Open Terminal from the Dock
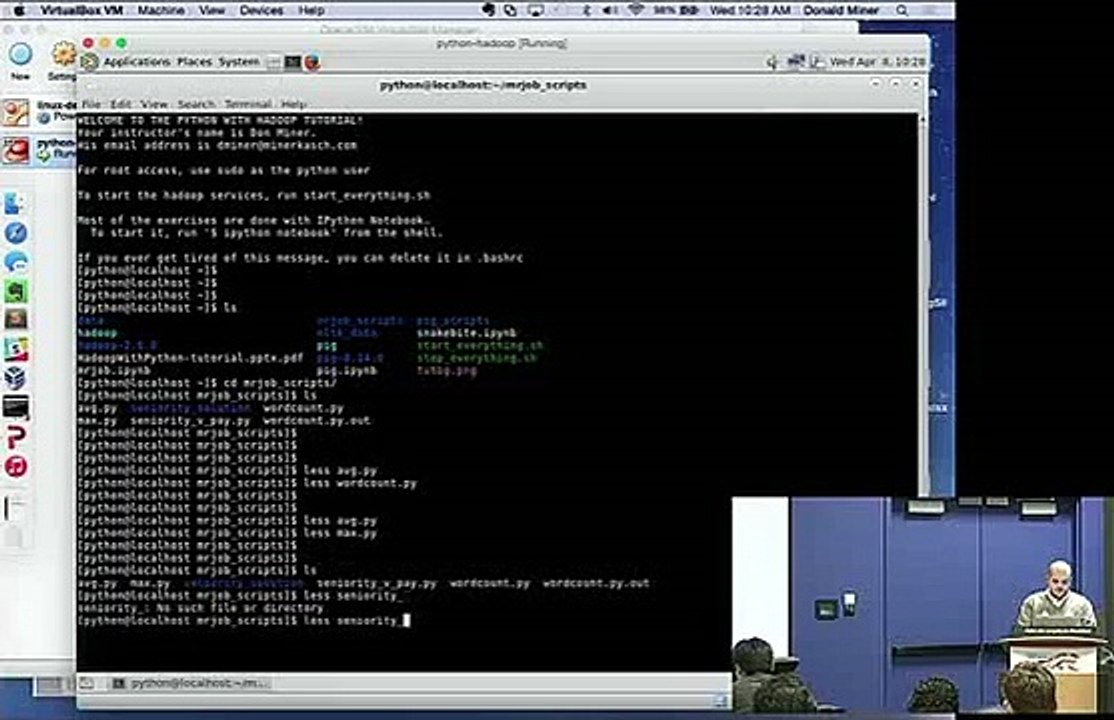The width and height of the screenshot is (1114, 720). (x=16, y=407)
